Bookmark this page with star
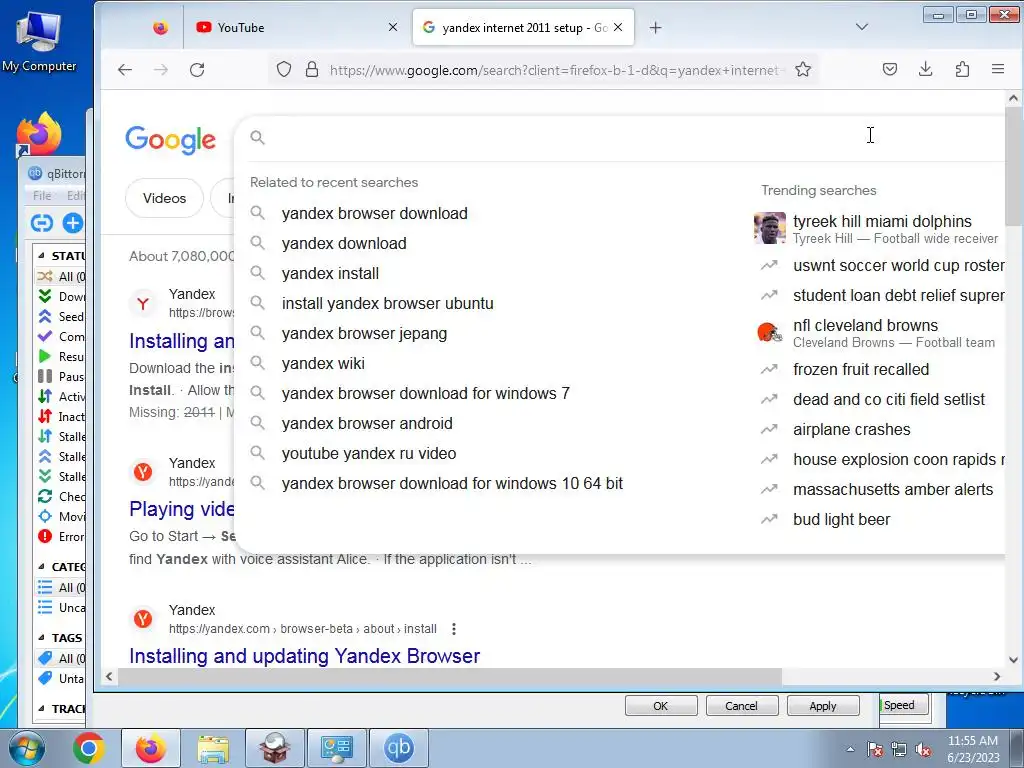The width and height of the screenshot is (1024, 768). coord(803,69)
